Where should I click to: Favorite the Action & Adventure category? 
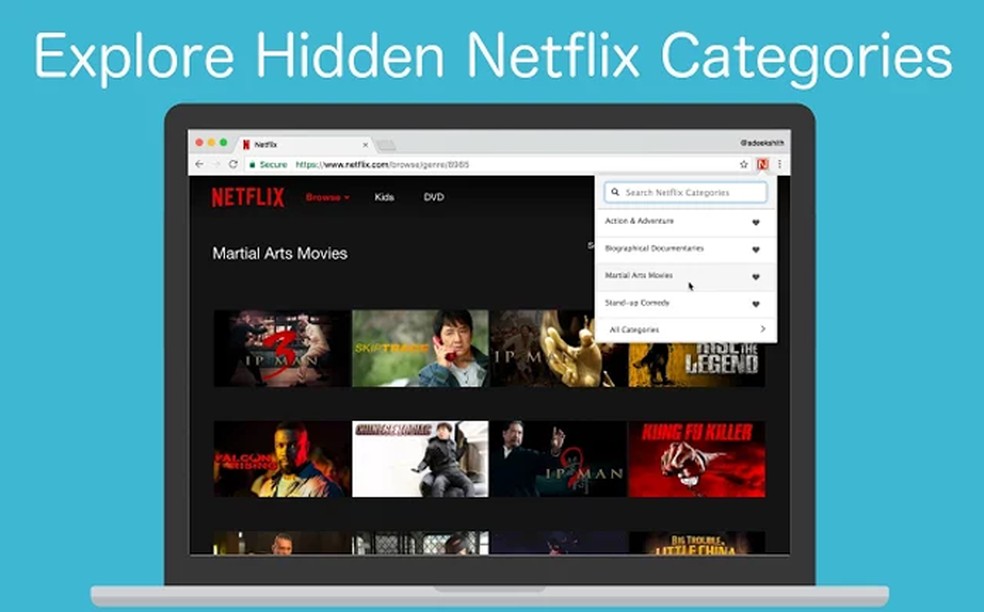[756, 221]
